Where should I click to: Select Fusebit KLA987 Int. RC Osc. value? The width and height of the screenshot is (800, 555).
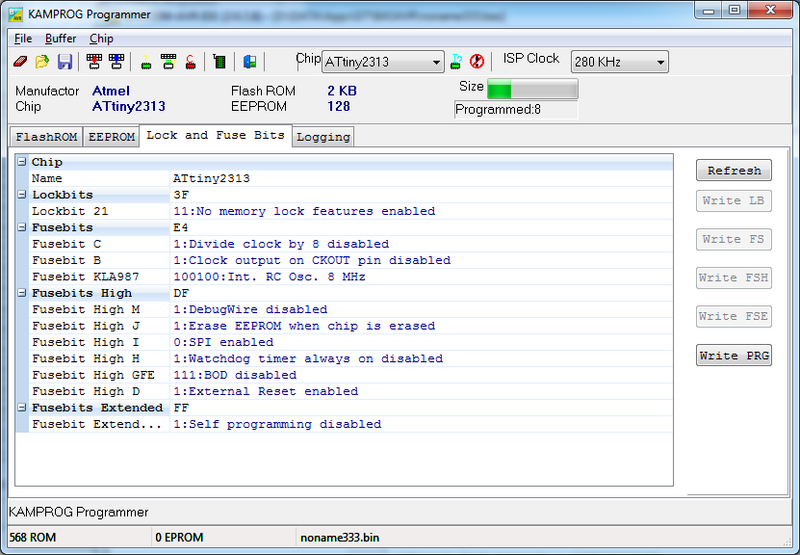pyautogui.click(x=421, y=276)
